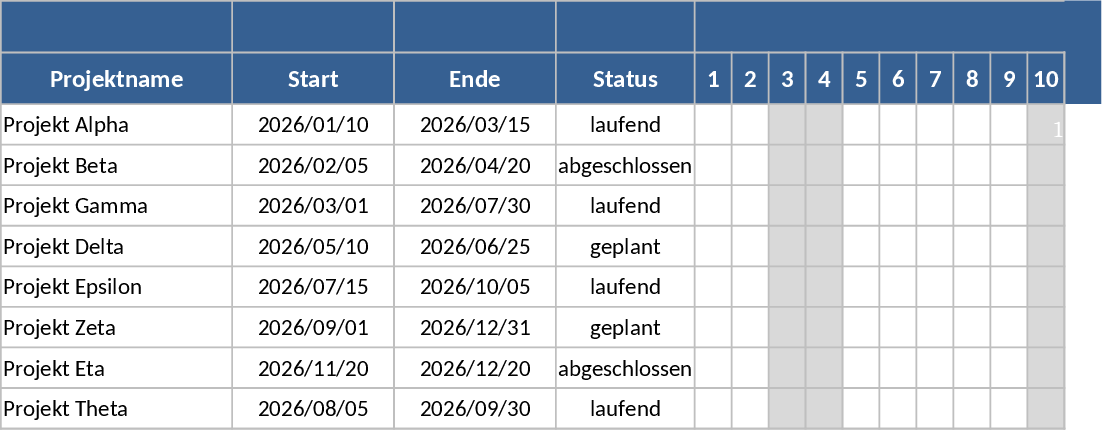Click the start date 2026/05/10 cell
This screenshot has height=430, width=1102.
313,247
